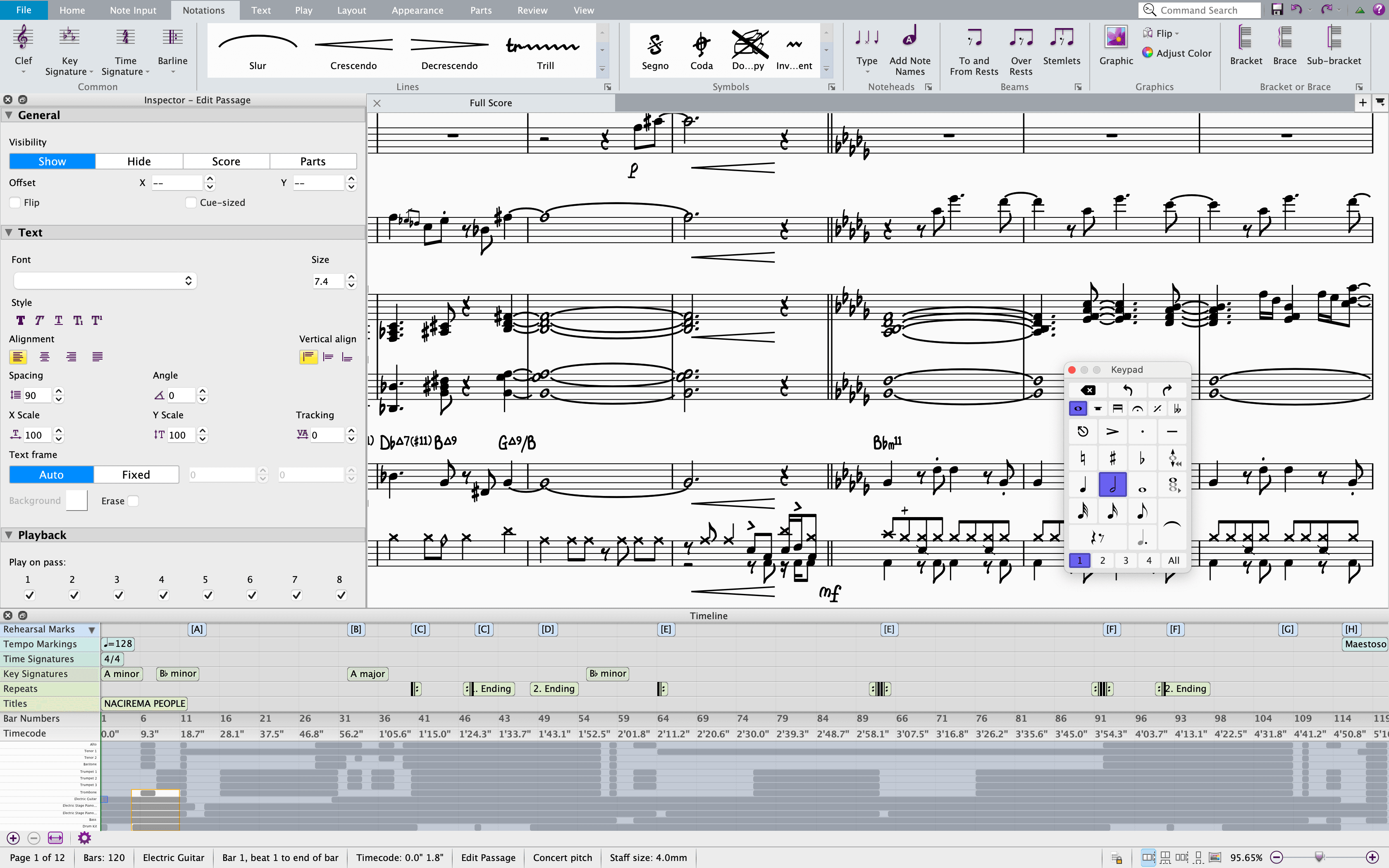Add a Sub-bracket
Screen dimensions: 1389x868
(1333, 46)
